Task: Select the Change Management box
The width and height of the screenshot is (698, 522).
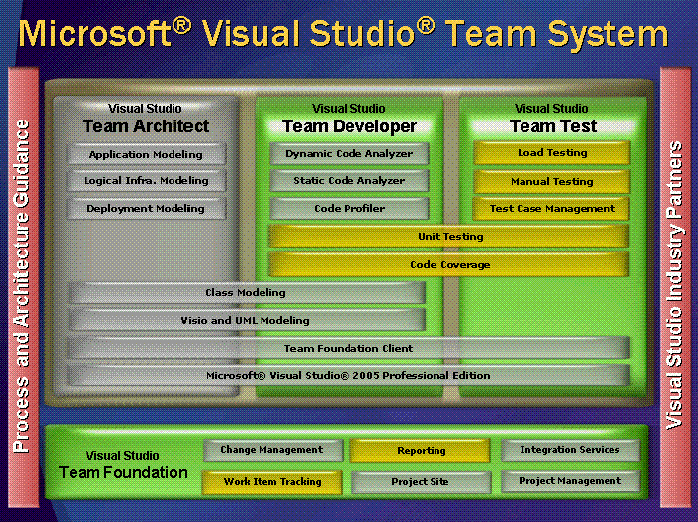Action: [x=273, y=450]
